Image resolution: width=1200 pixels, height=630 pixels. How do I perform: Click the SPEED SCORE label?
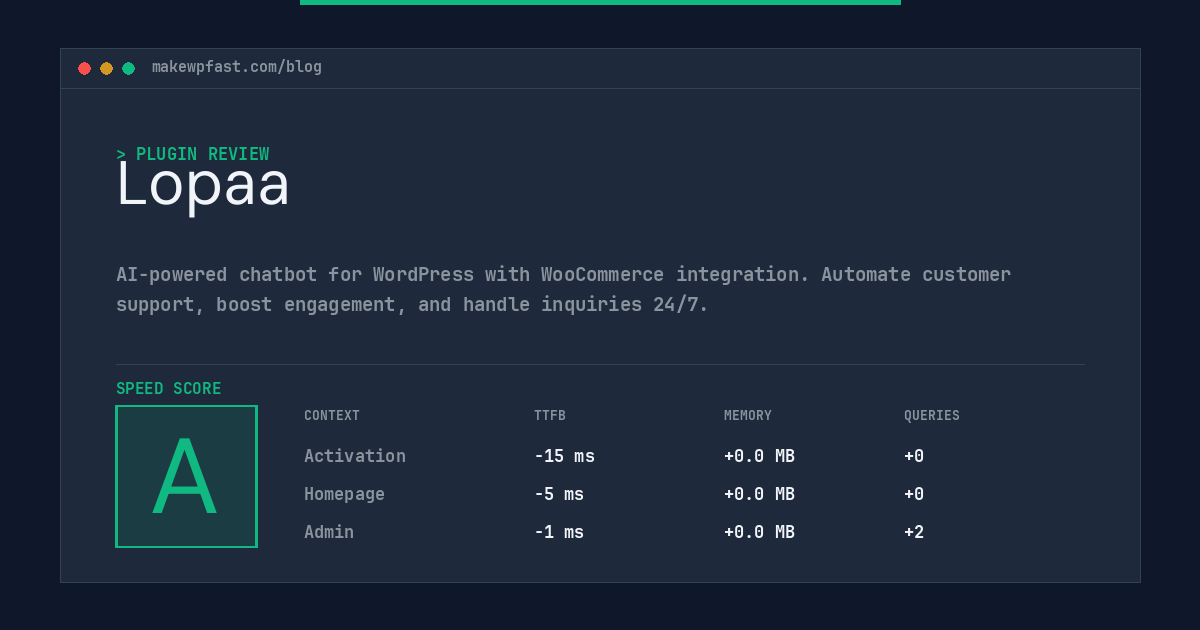(x=169, y=389)
